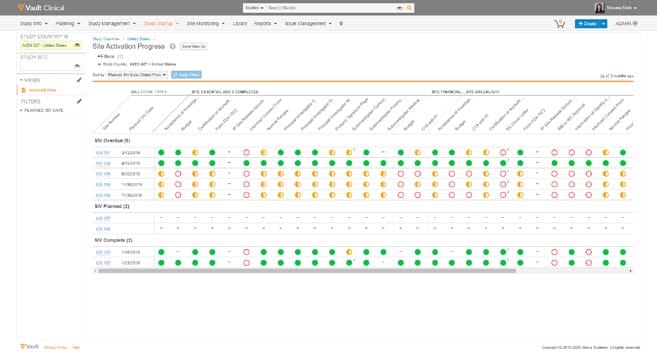
Task: Open the site link in first SIV Planned row
Action: click(103, 218)
